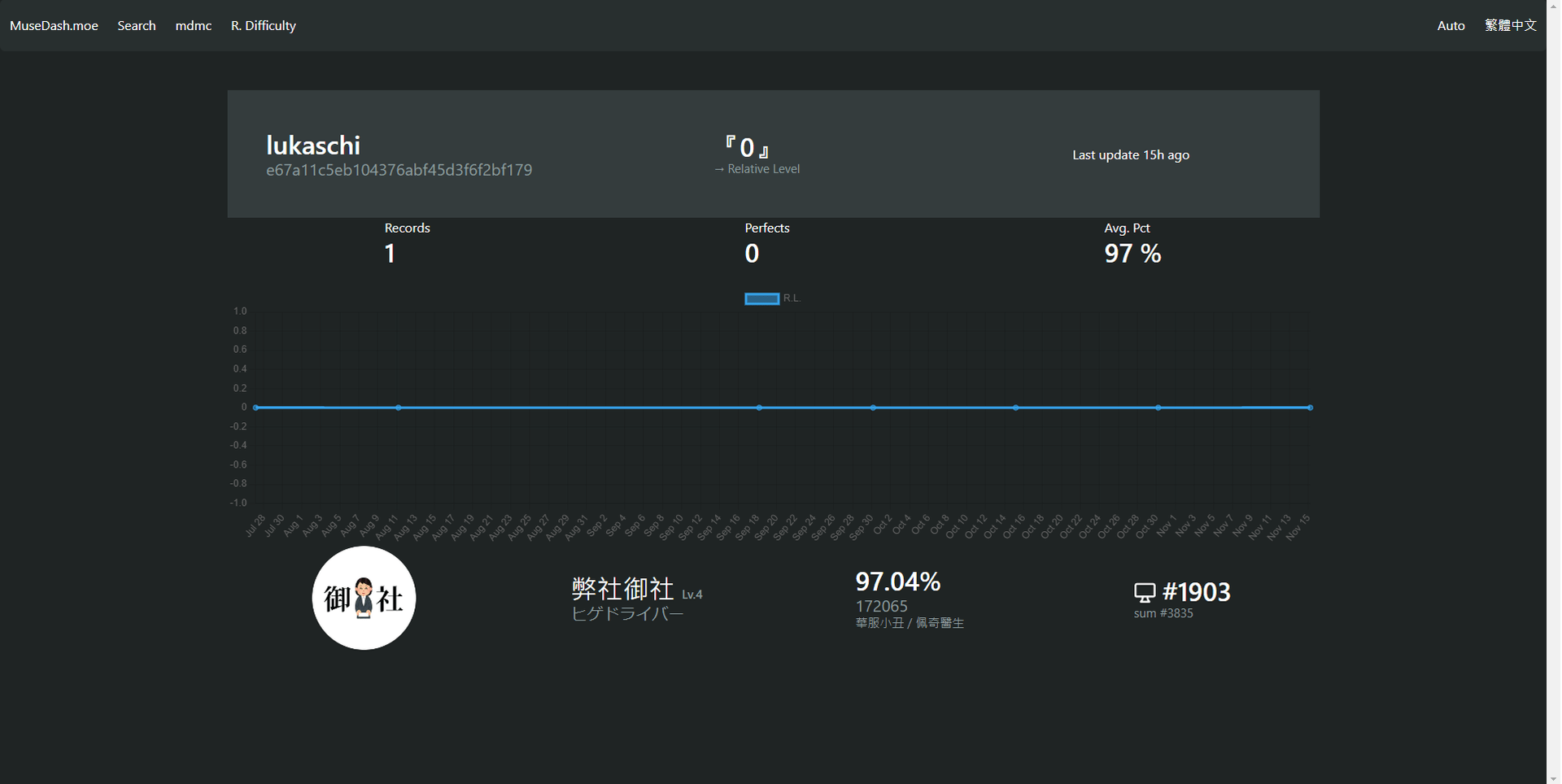The height and width of the screenshot is (784, 1562).
Task: Switch language via 繁體中文
Action: (x=1510, y=25)
